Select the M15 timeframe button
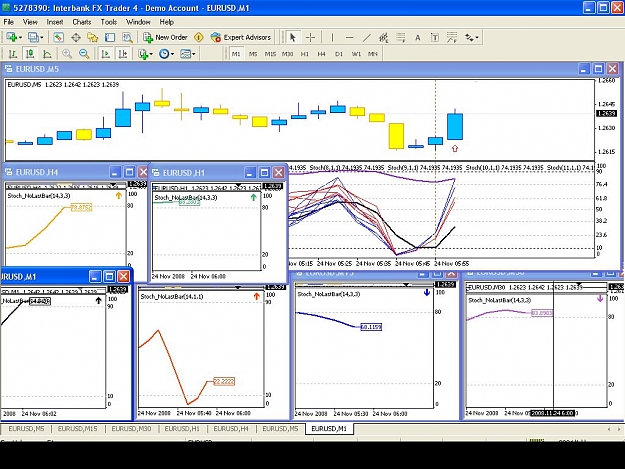The image size is (625, 469). click(270, 54)
